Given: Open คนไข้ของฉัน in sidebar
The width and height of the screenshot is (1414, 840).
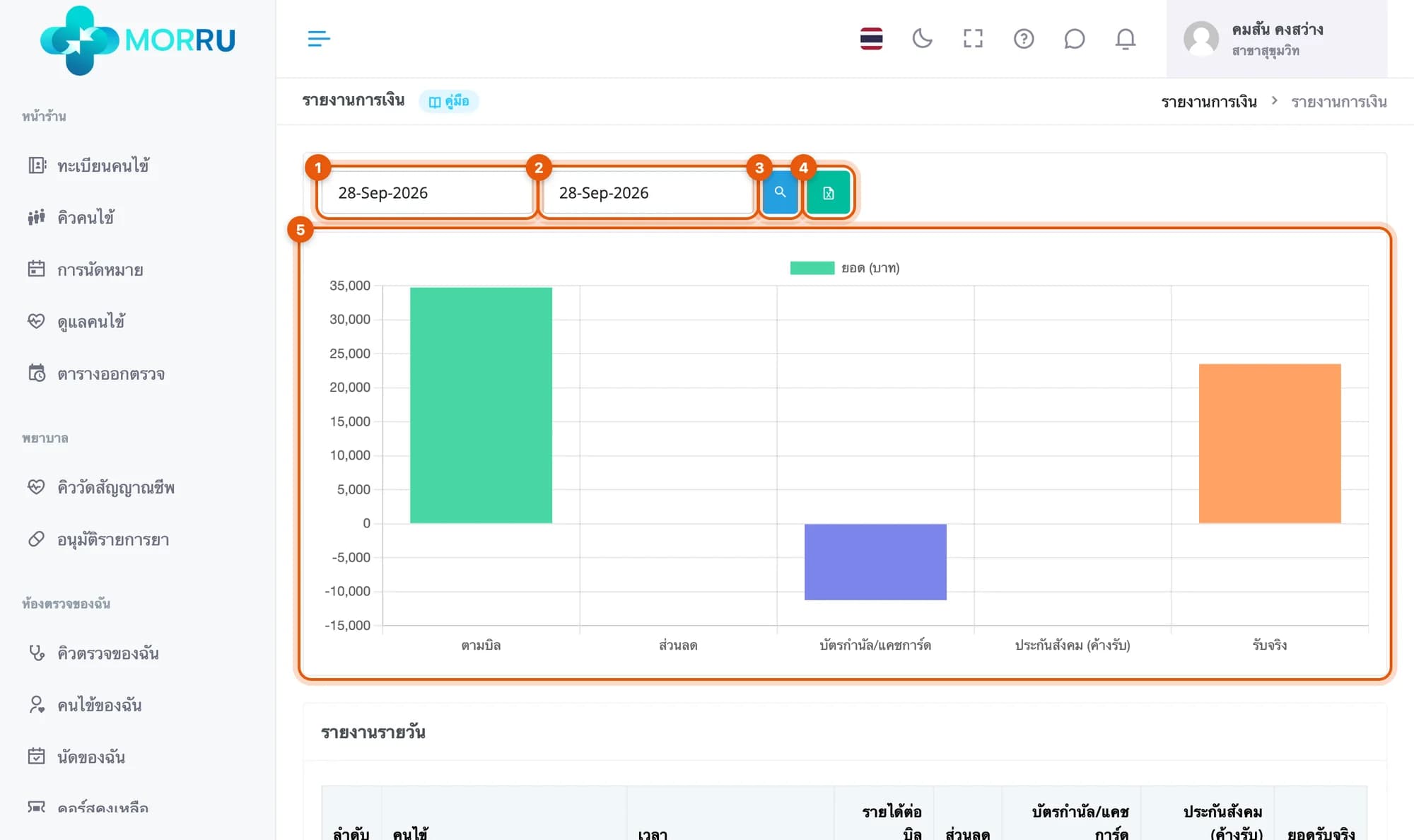Looking at the screenshot, I should coord(99,705).
